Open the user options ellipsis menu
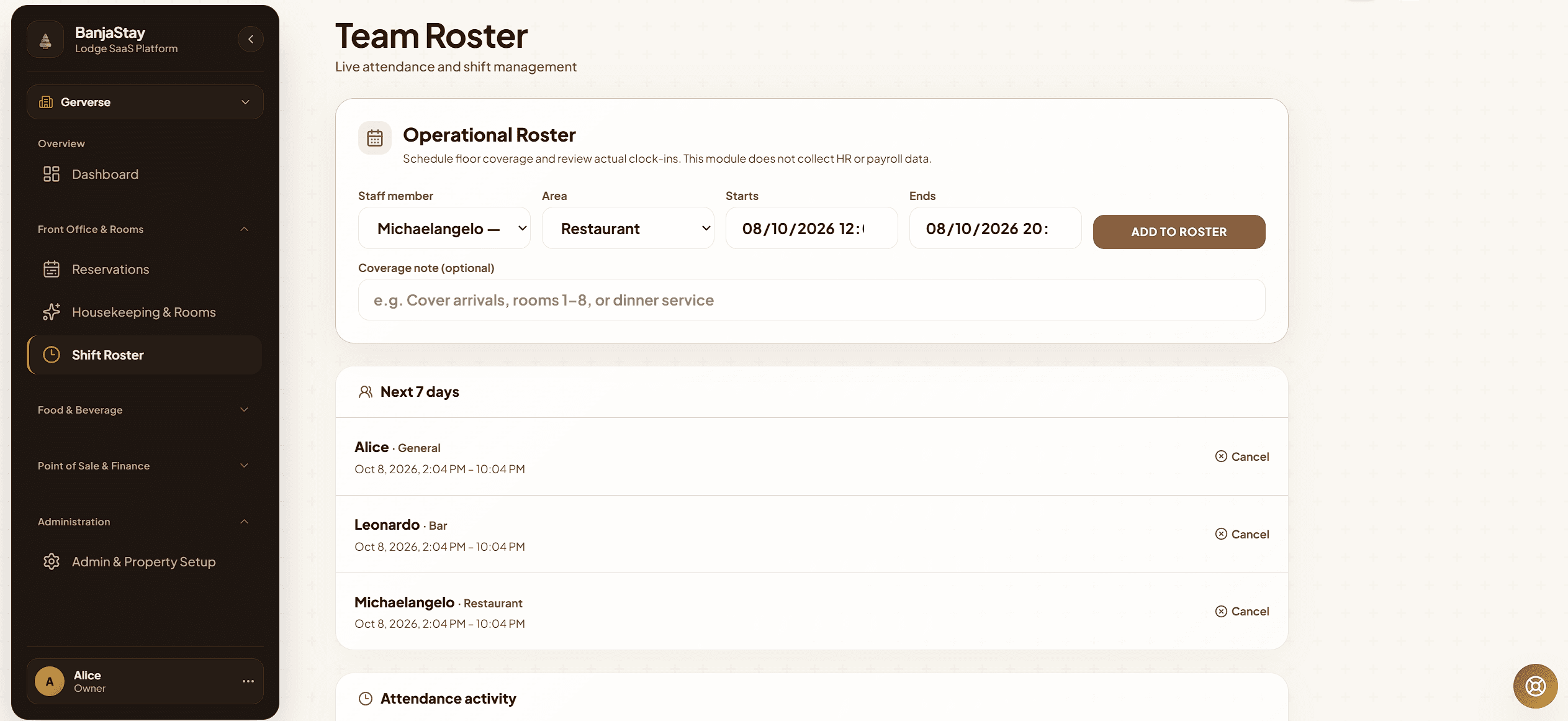The width and height of the screenshot is (1568, 721). pos(248,681)
